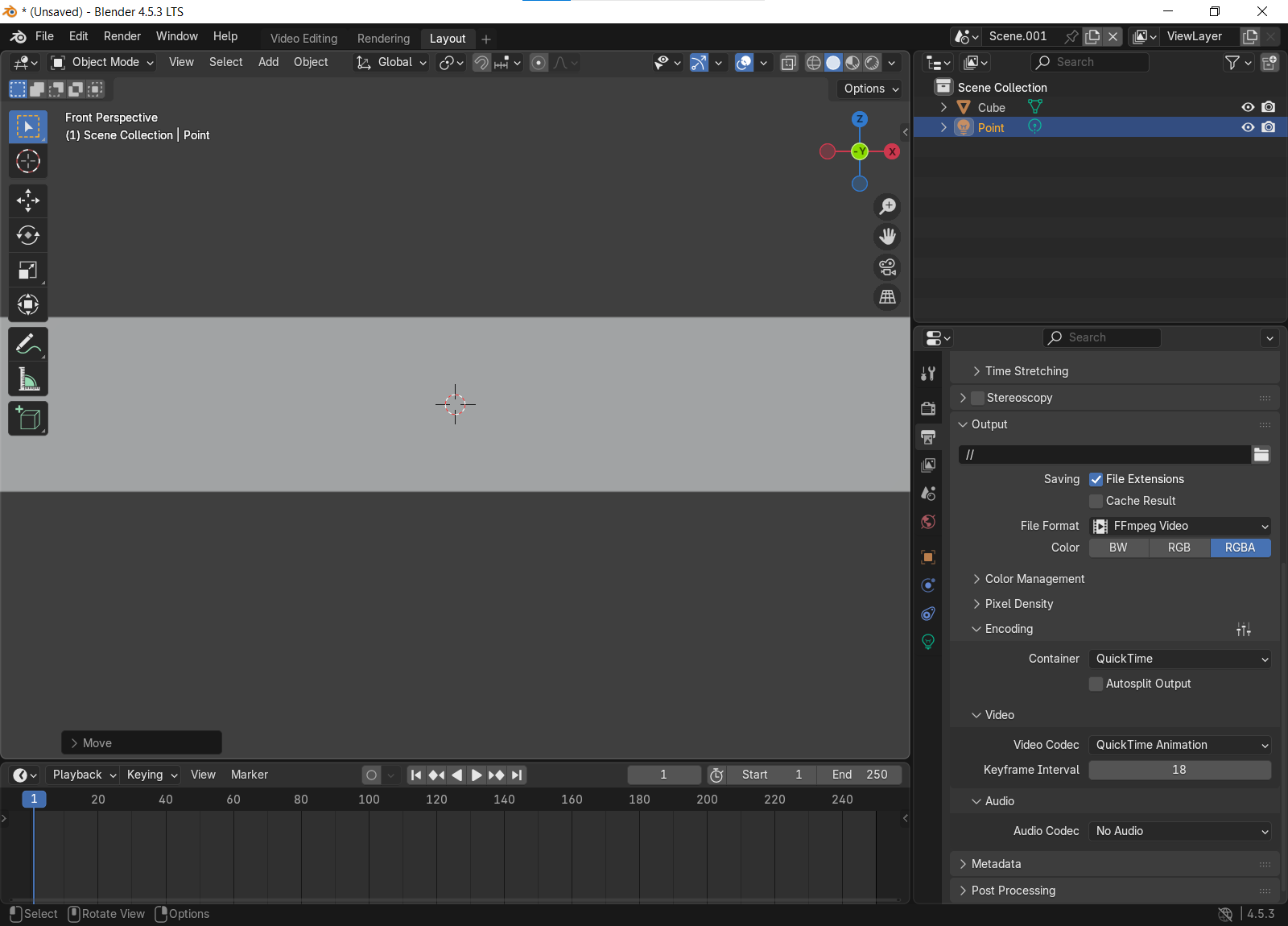Open the Video Codec dropdown
The image size is (1288, 926).
click(1180, 745)
